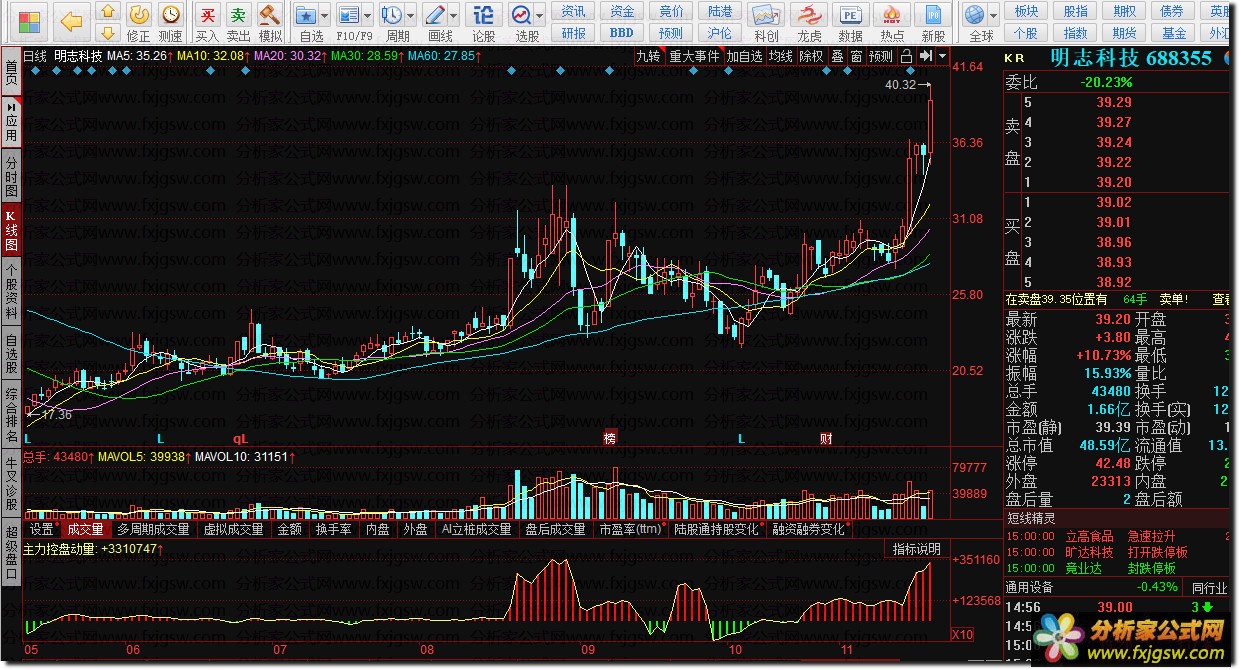1241x670 pixels.
Task: Open the chart header dropdown triangle
Action: [x=942, y=56]
